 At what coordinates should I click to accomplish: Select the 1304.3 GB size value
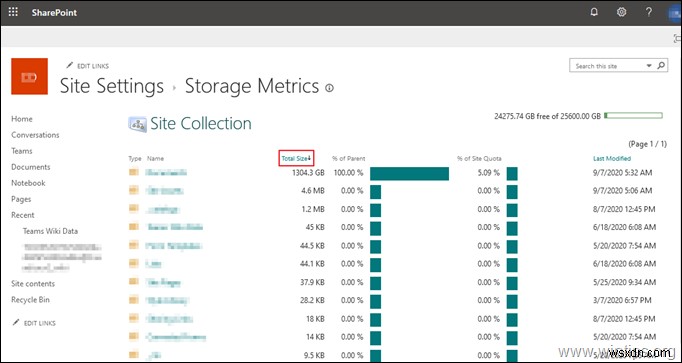click(308, 173)
